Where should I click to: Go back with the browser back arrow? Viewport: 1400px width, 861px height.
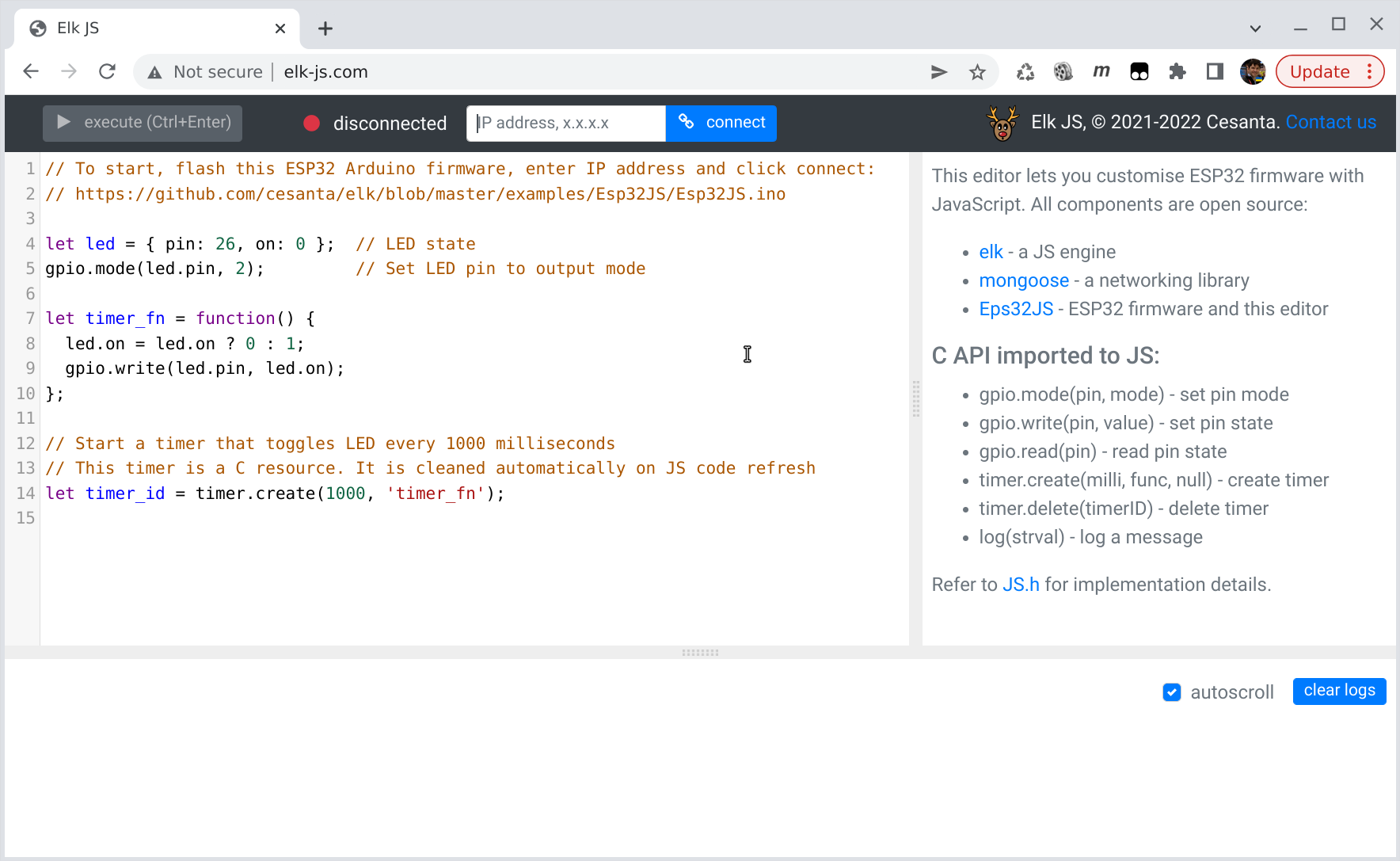pos(31,72)
